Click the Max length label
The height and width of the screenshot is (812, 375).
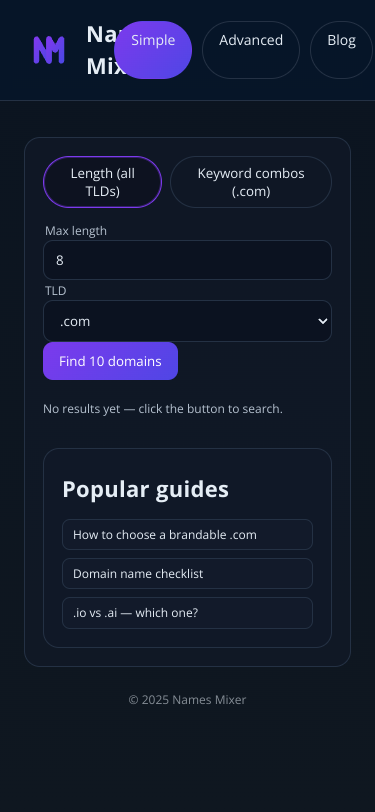pos(76,231)
